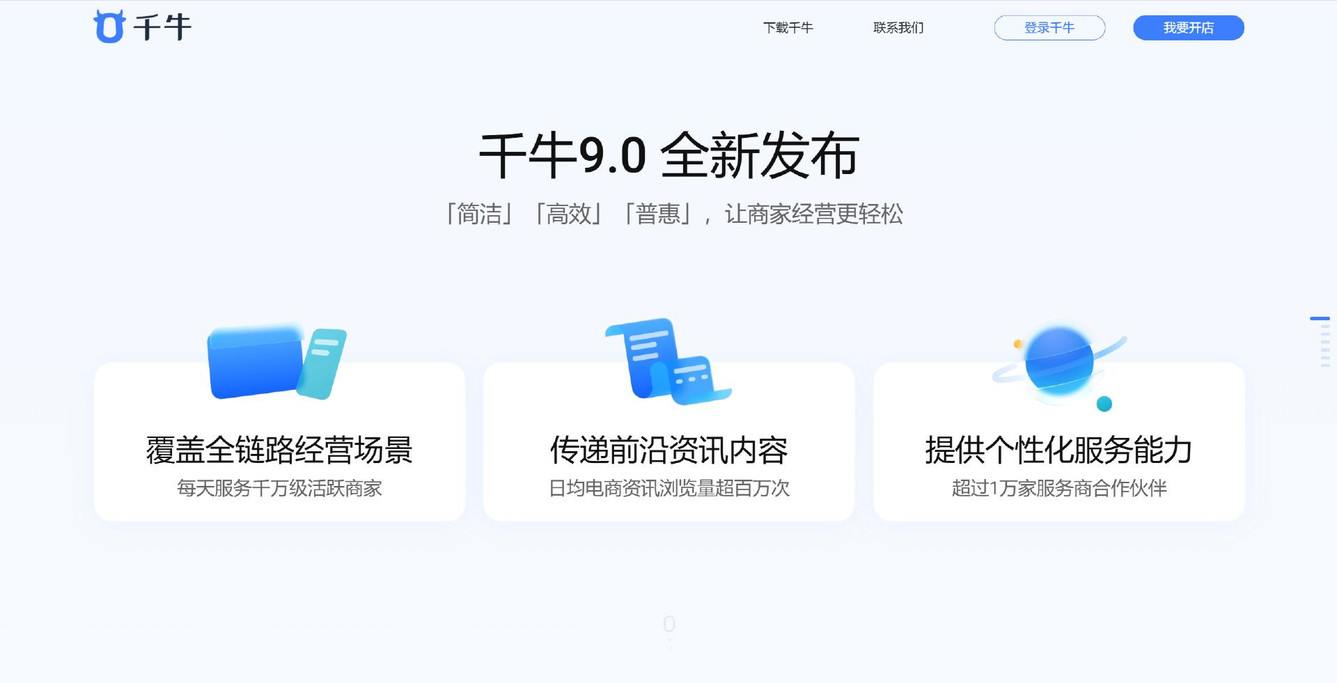
Task: Open the 下载千牛 navigation link
Action: [x=788, y=28]
